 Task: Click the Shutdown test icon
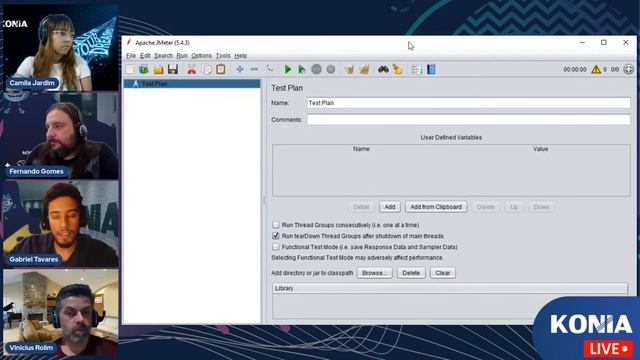pos(331,69)
